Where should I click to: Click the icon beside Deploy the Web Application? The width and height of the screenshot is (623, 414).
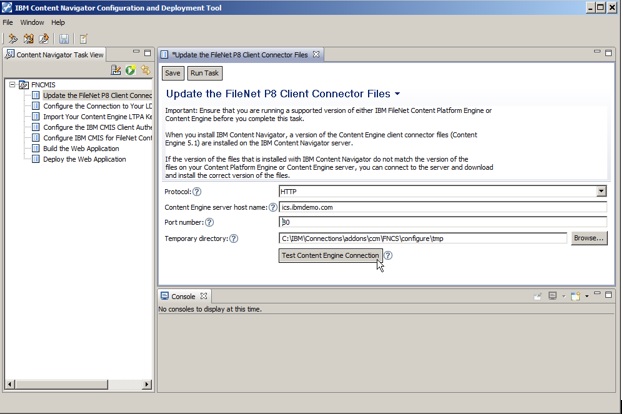36,159
